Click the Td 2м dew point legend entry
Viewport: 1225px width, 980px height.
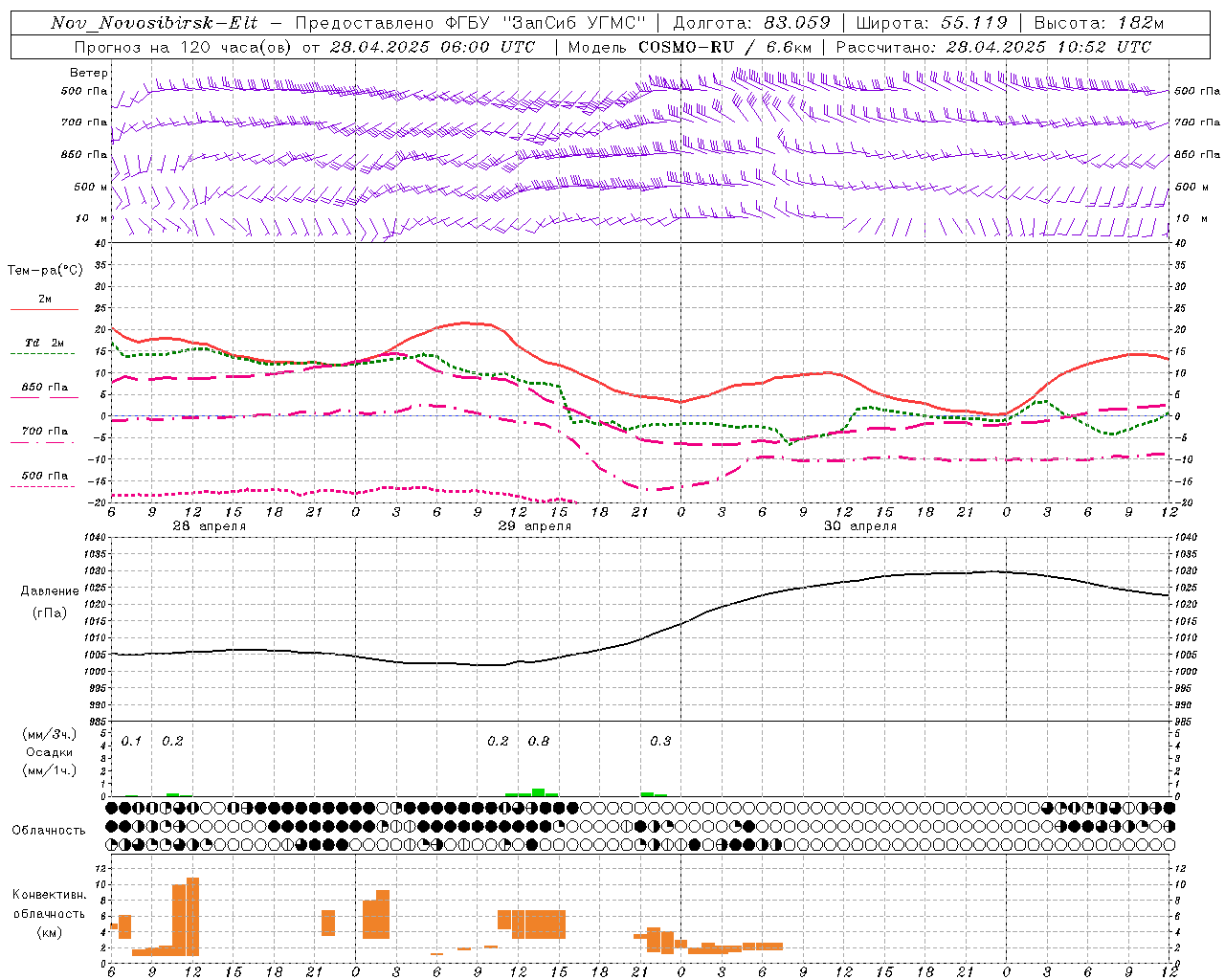44,343
